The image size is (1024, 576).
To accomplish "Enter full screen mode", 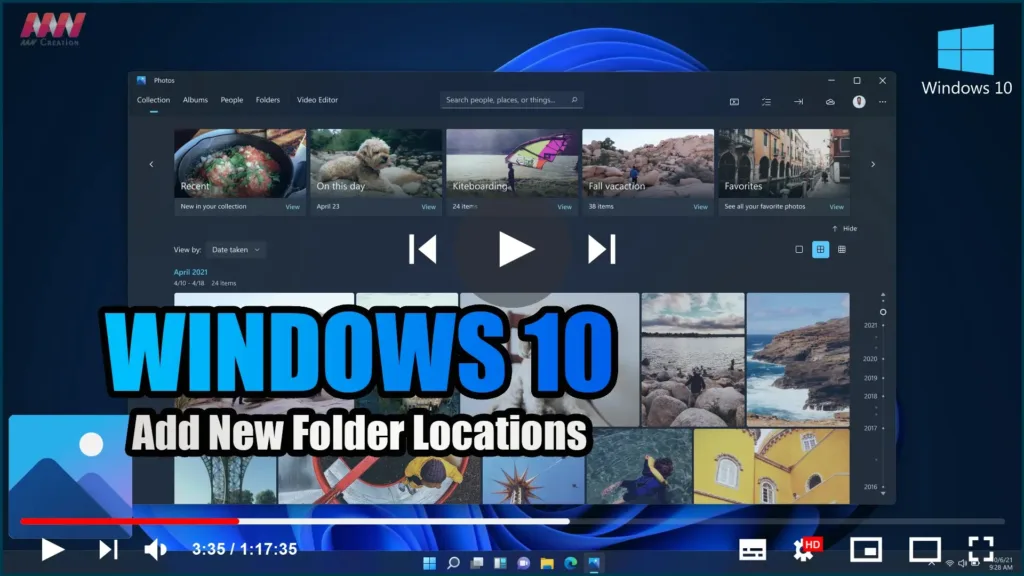I will pyautogui.click(x=981, y=549).
